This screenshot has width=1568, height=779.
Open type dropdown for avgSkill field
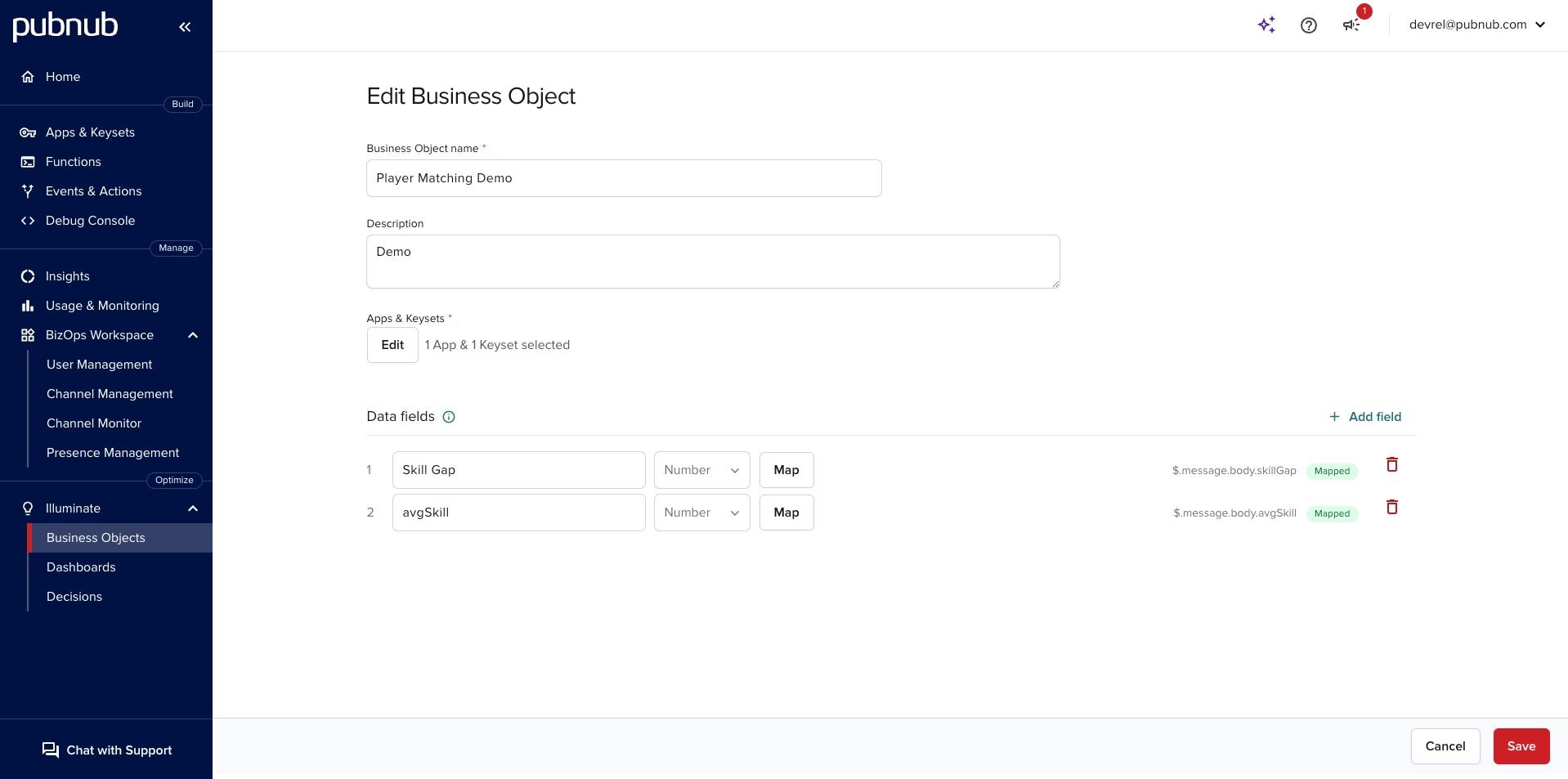[701, 513]
